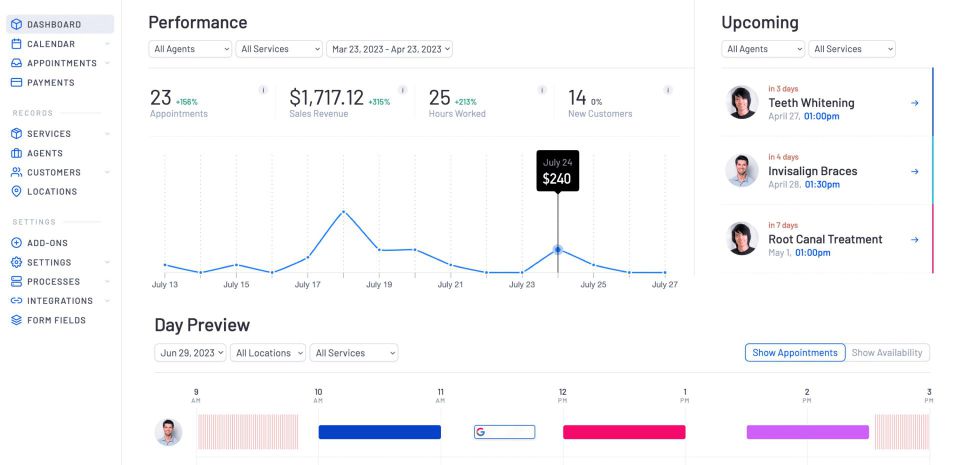
Task: Click the Agents briefcase icon
Action: 16,153
